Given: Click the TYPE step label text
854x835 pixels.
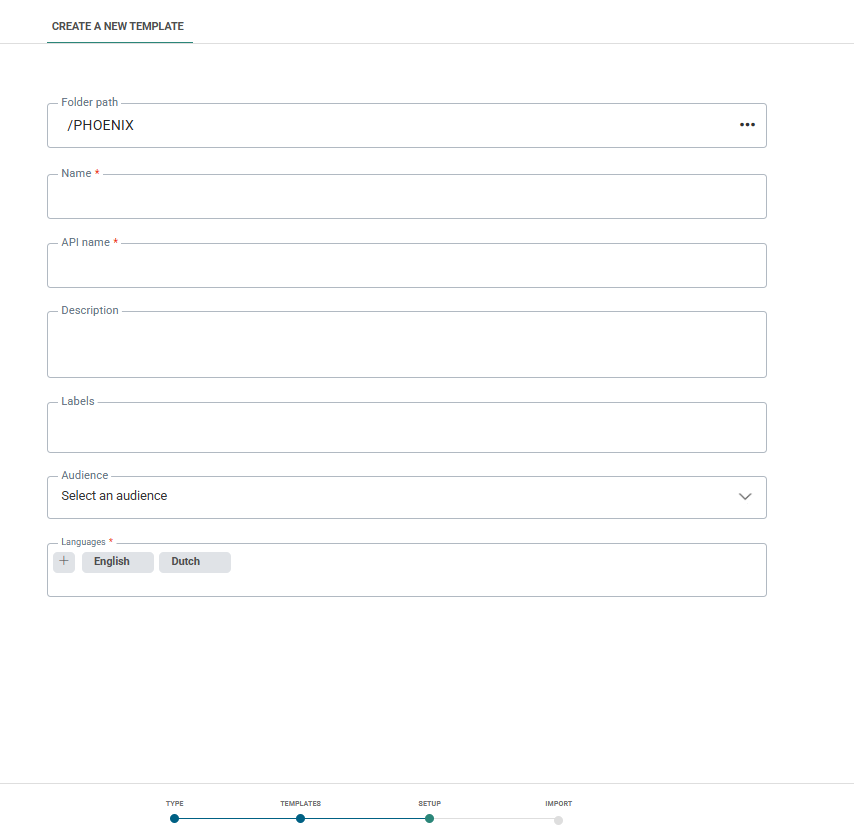Looking at the screenshot, I should click(175, 804).
